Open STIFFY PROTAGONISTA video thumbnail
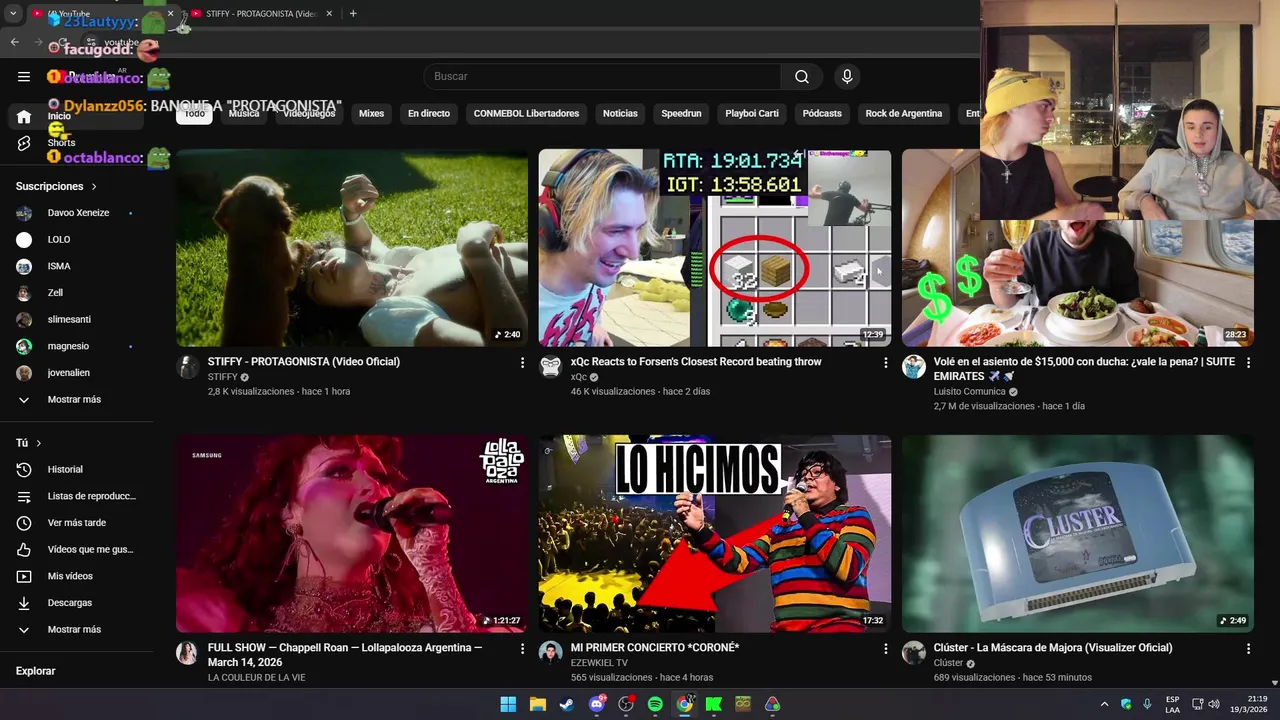 coord(352,248)
